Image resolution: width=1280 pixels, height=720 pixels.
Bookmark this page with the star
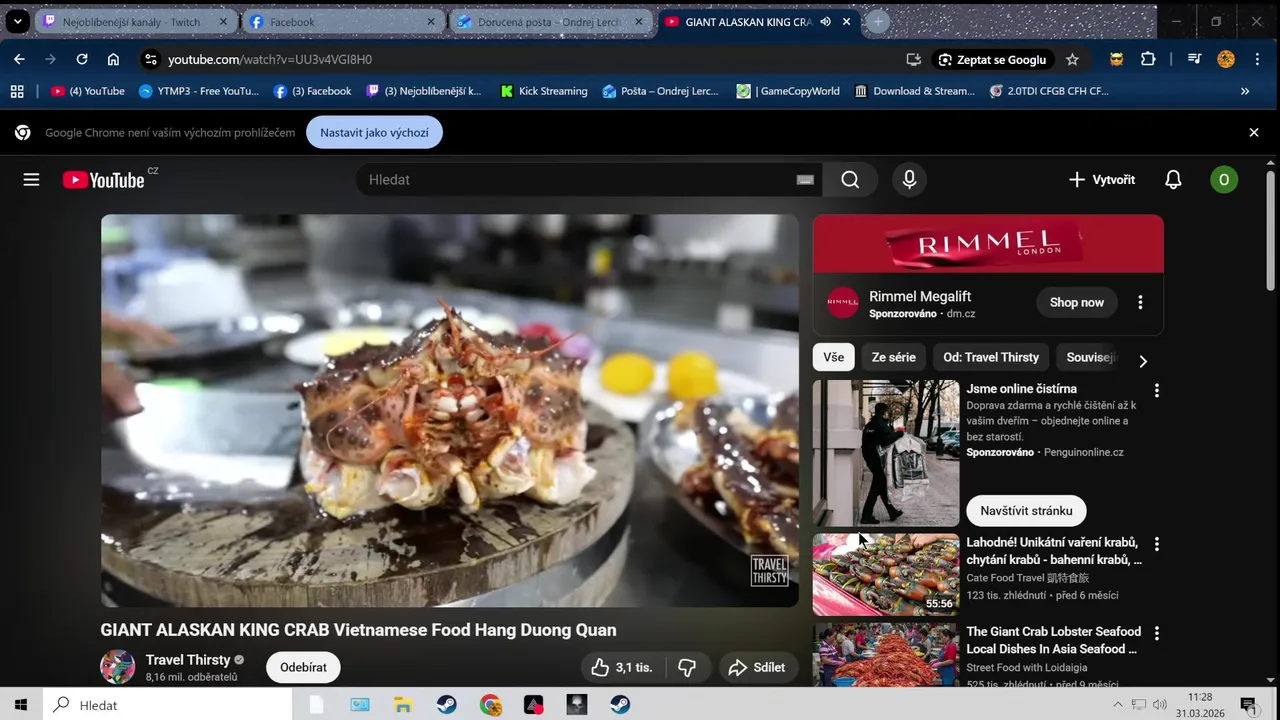[1072, 60]
